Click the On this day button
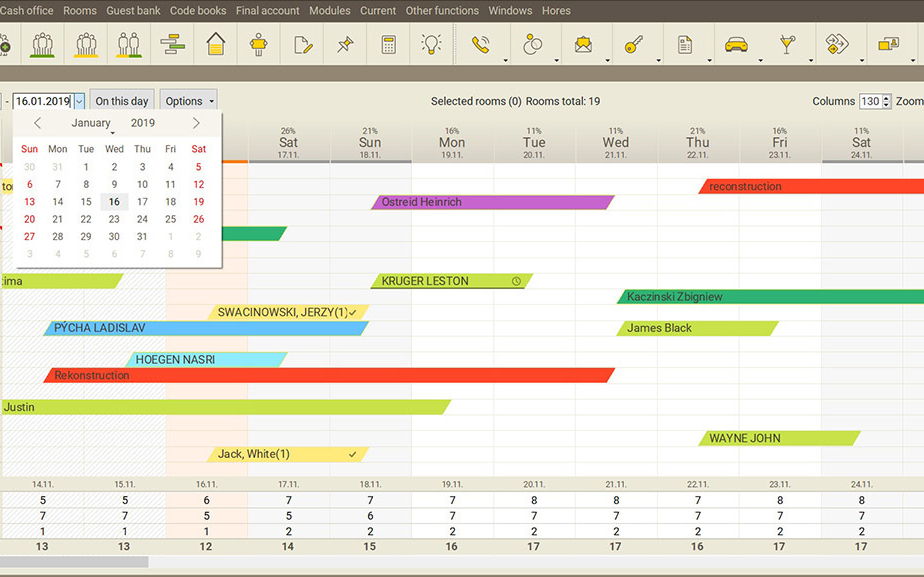 pos(122,101)
